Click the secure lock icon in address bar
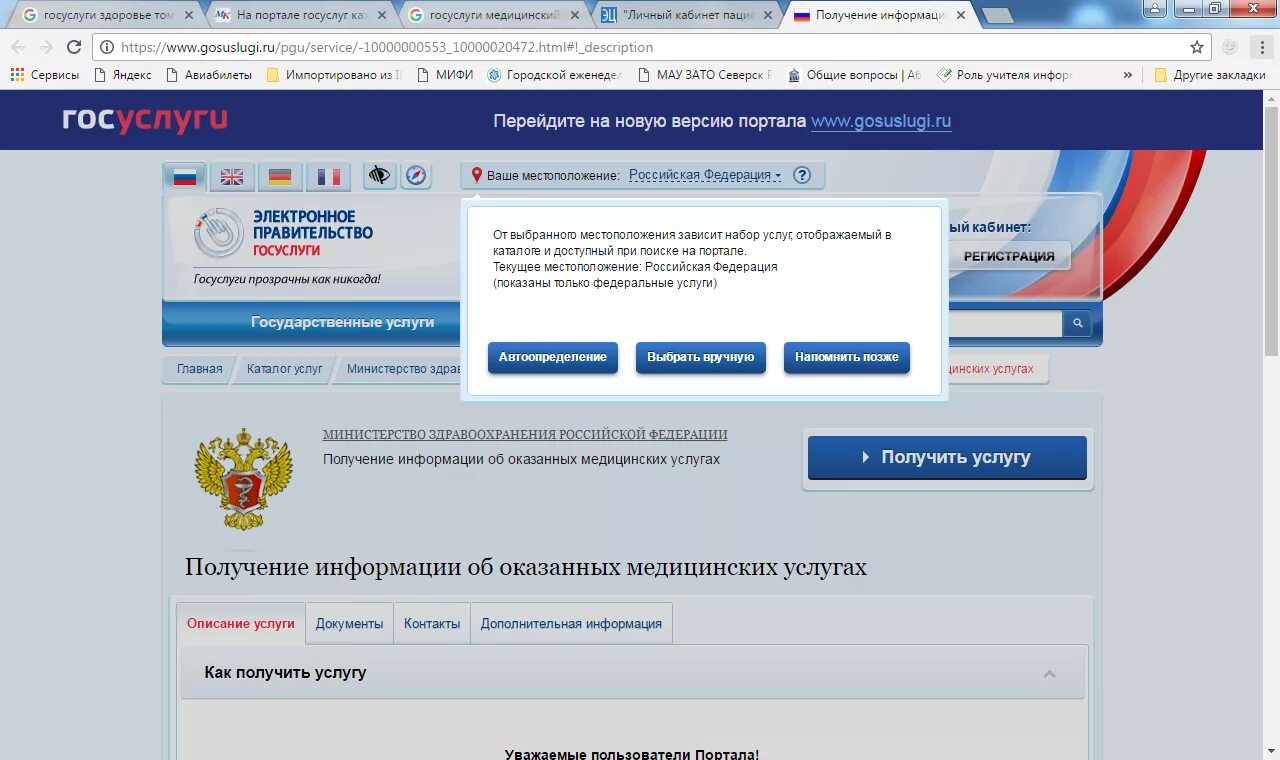1280x760 pixels. [107, 47]
